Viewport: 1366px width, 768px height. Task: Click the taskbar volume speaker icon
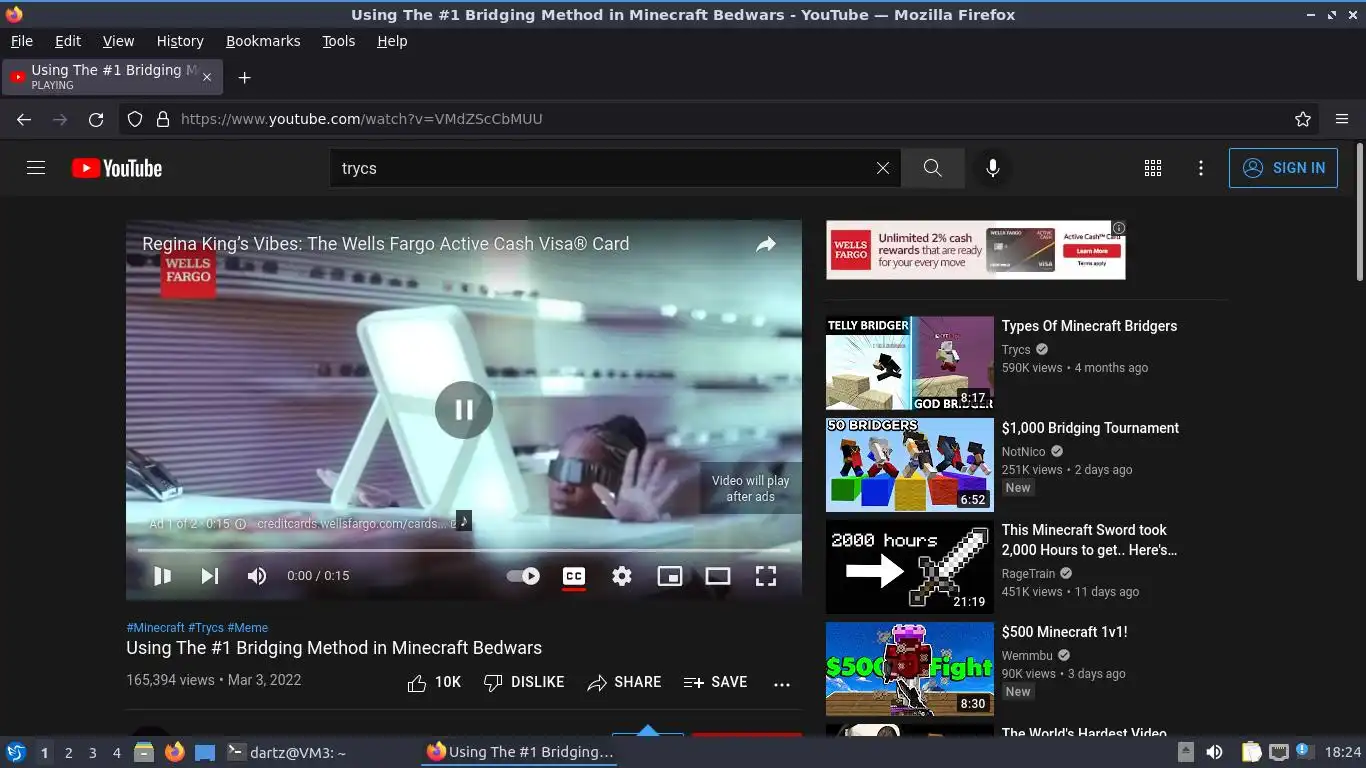[1215, 752]
